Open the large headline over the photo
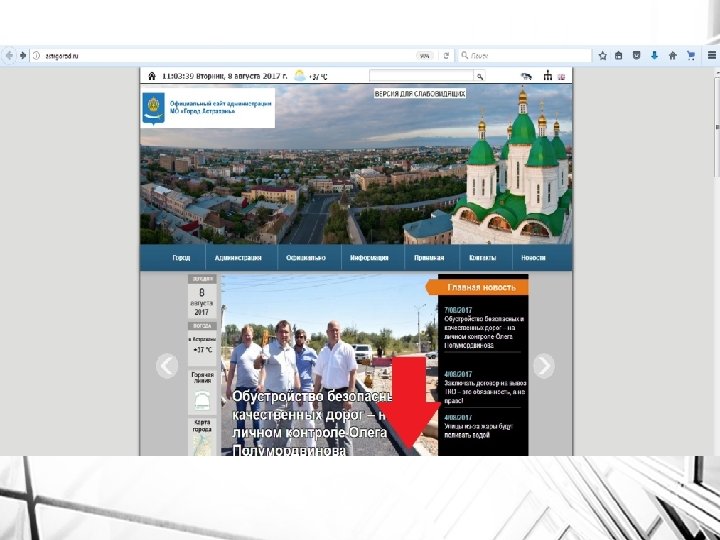The image size is (720, 540). [310, 423]
